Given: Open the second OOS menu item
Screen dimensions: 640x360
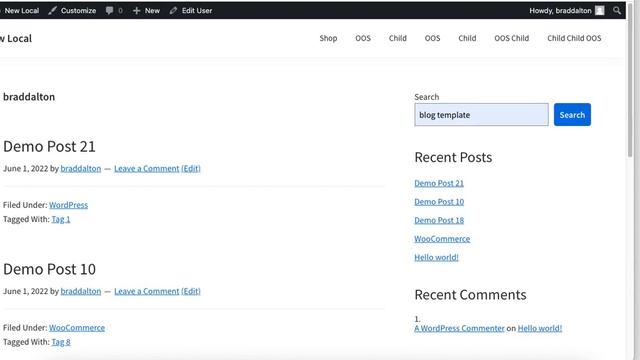Looking at the screenshot, I should point(432,38).
